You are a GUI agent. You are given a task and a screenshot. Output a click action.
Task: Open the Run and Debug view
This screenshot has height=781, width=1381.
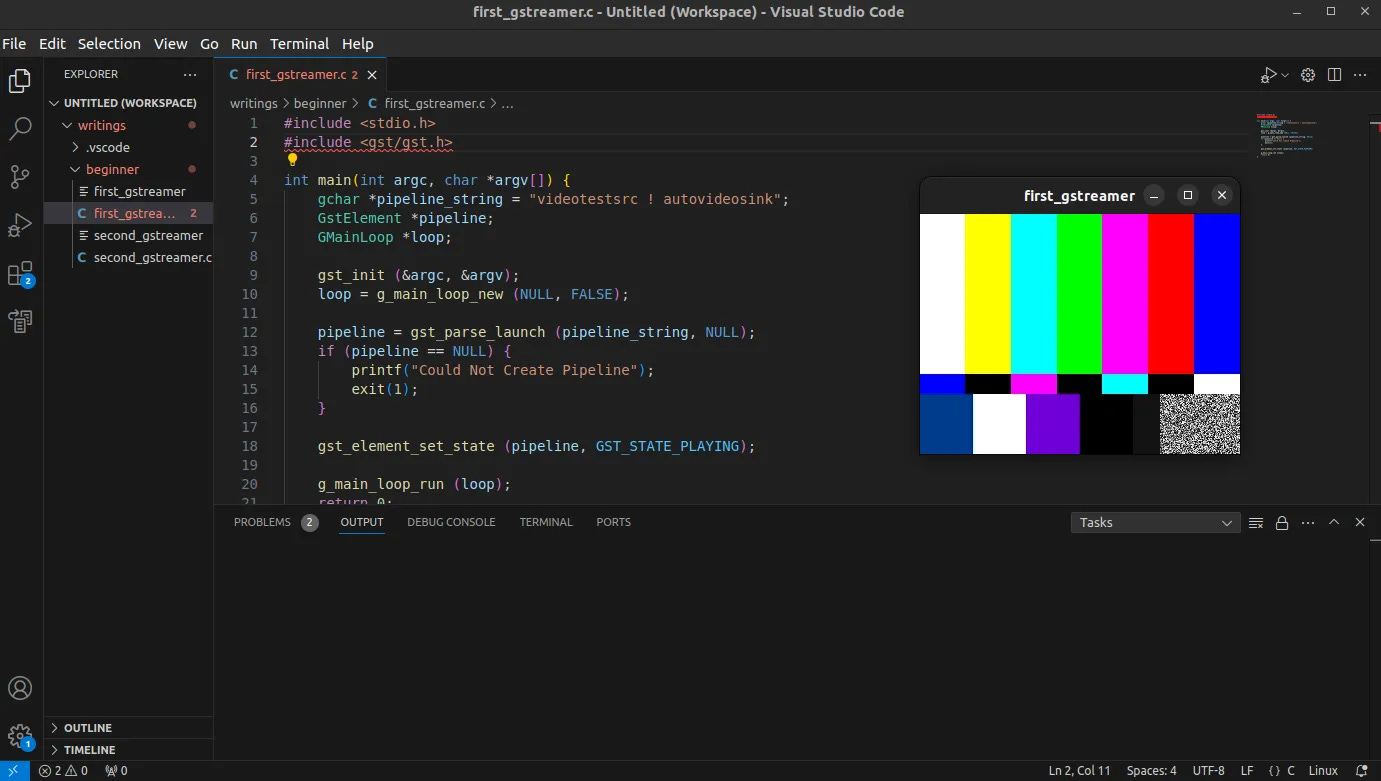click(x=20, y=225)
